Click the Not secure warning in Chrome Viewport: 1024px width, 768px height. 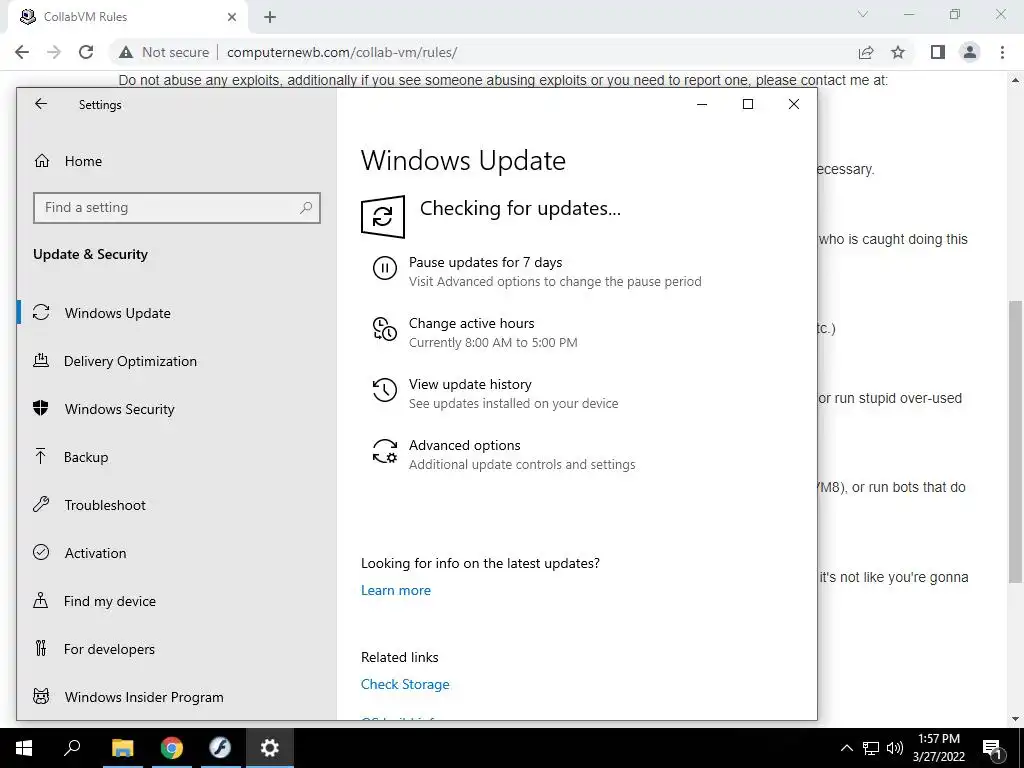164,52
